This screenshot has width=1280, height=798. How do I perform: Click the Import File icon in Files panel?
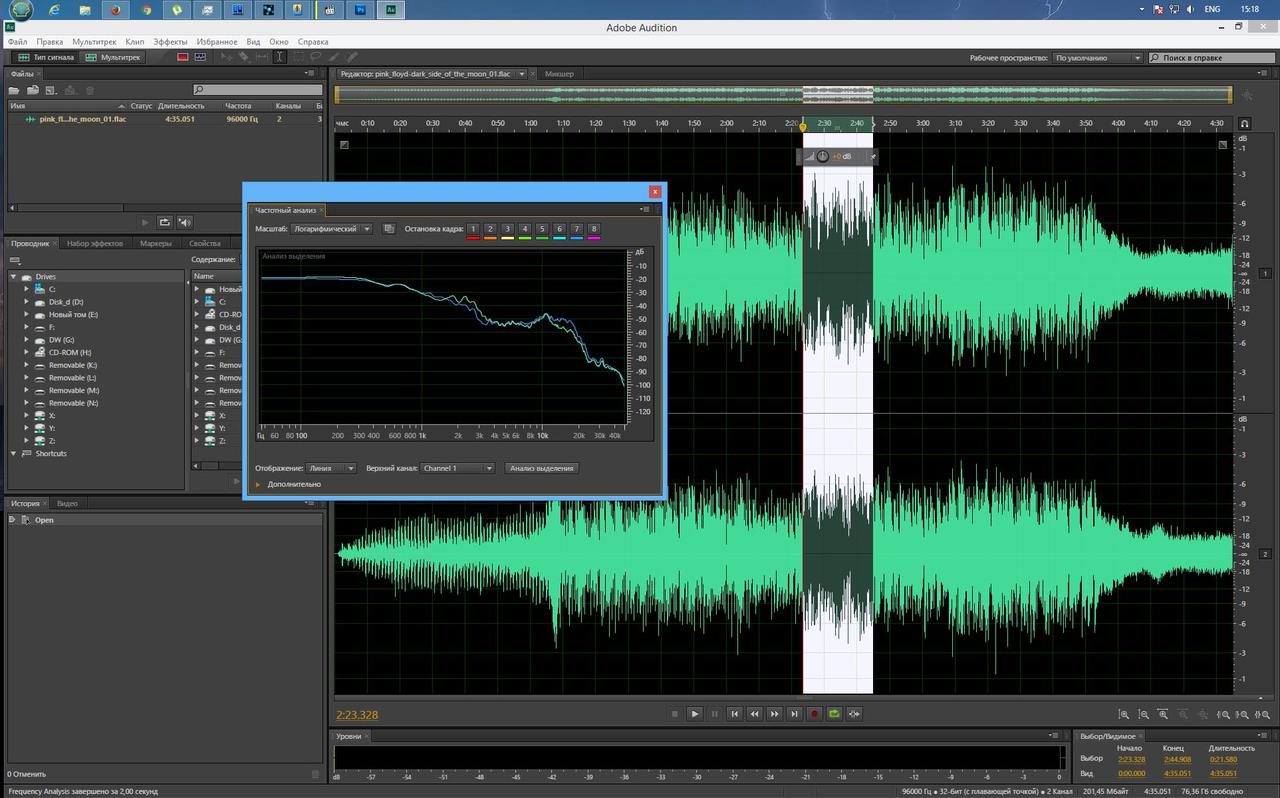[x=33, y=90]
